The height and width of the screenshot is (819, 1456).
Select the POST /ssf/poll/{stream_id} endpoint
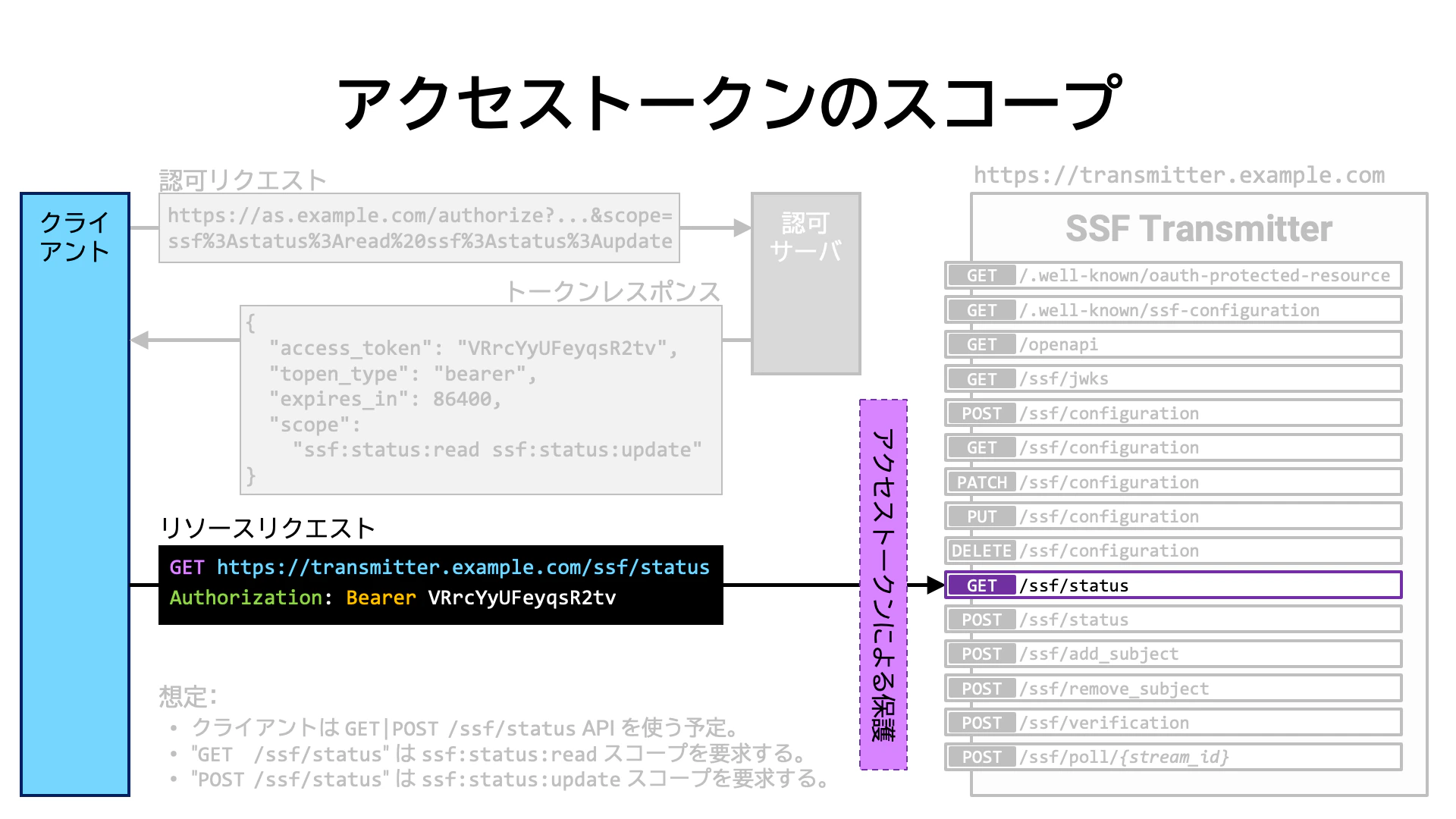click(1172, 757)
